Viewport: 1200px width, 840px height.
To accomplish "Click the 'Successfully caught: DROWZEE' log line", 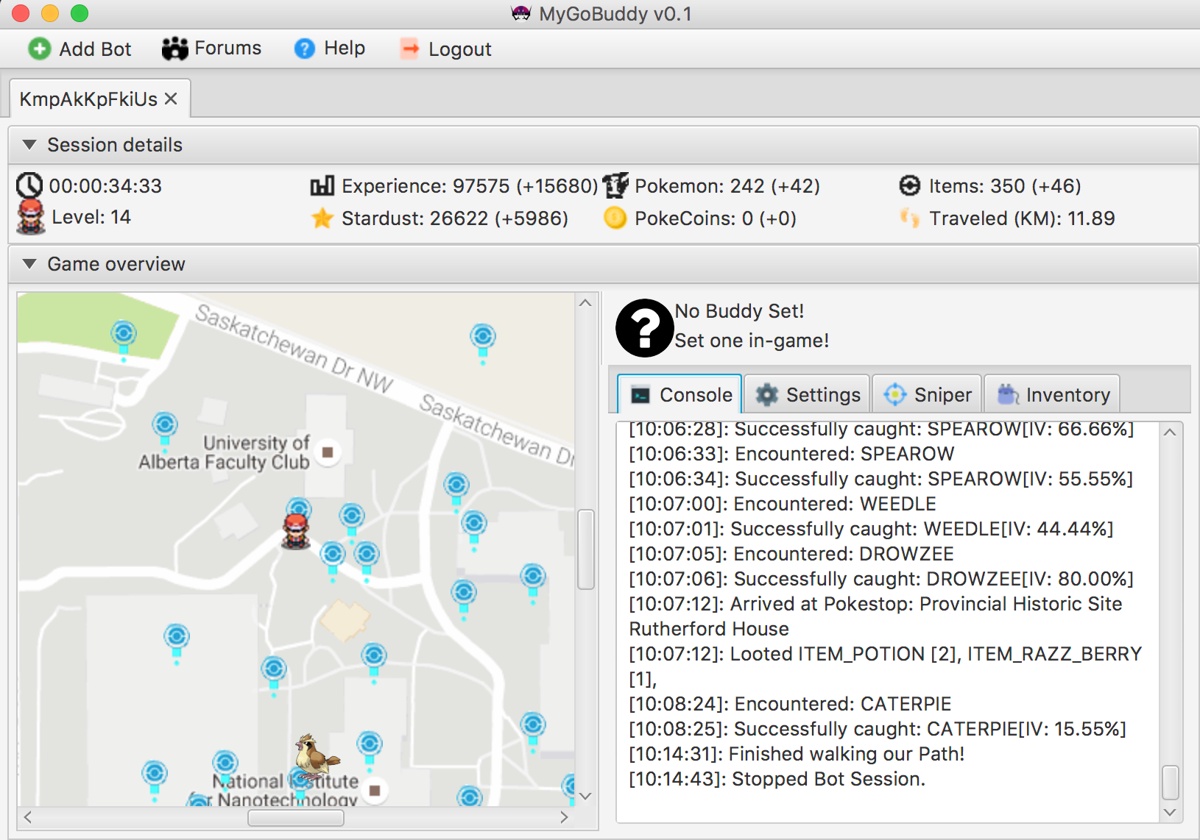I will point(881,579).
